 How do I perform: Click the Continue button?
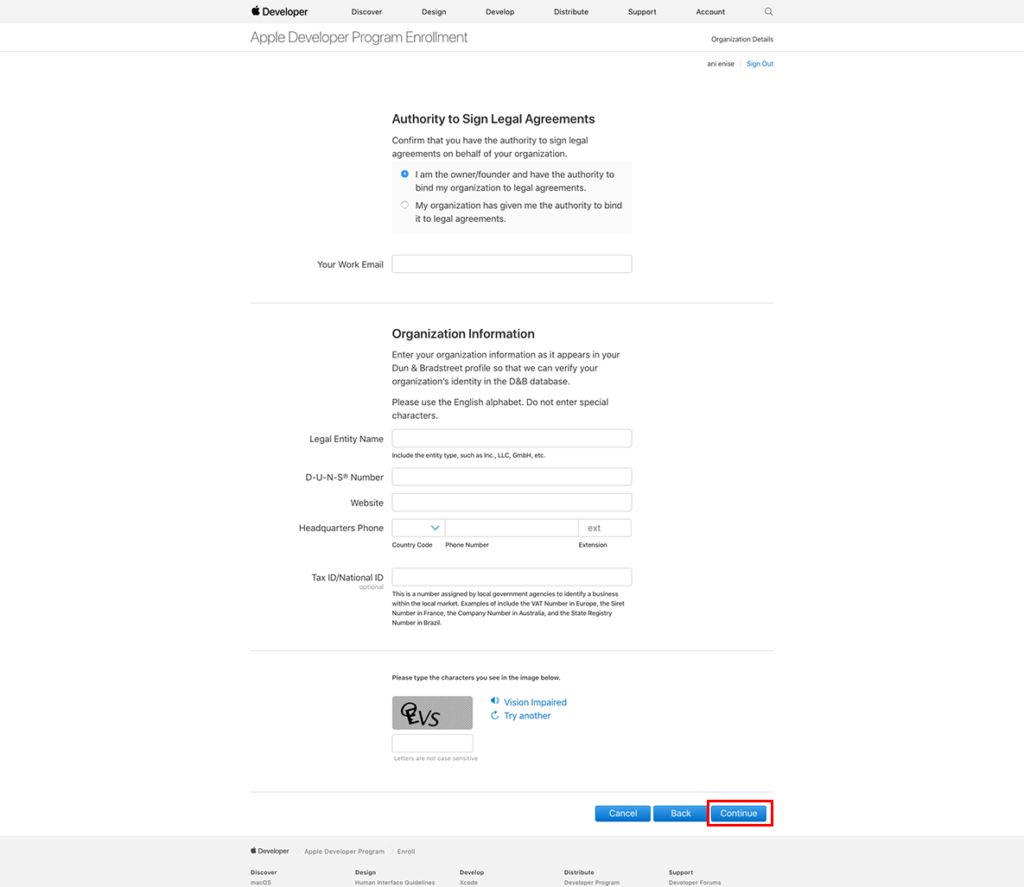click(739, 813)
